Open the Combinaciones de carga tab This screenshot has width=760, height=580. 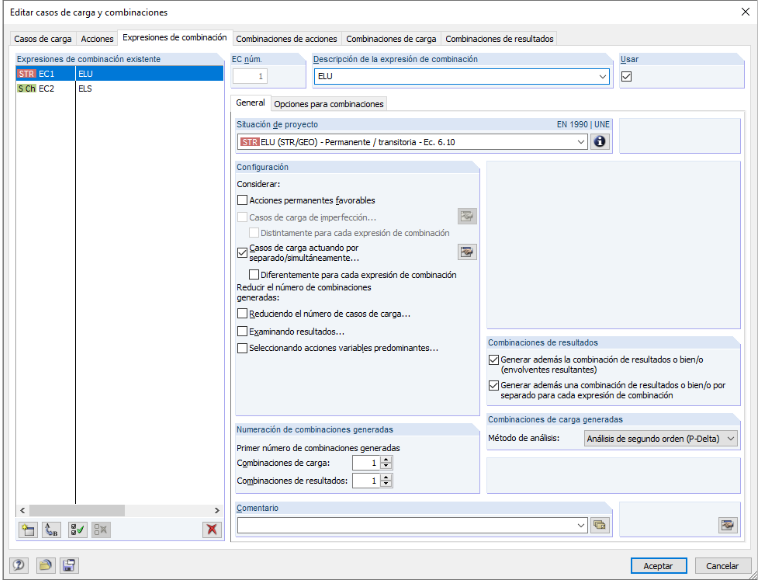click(391, 39)
